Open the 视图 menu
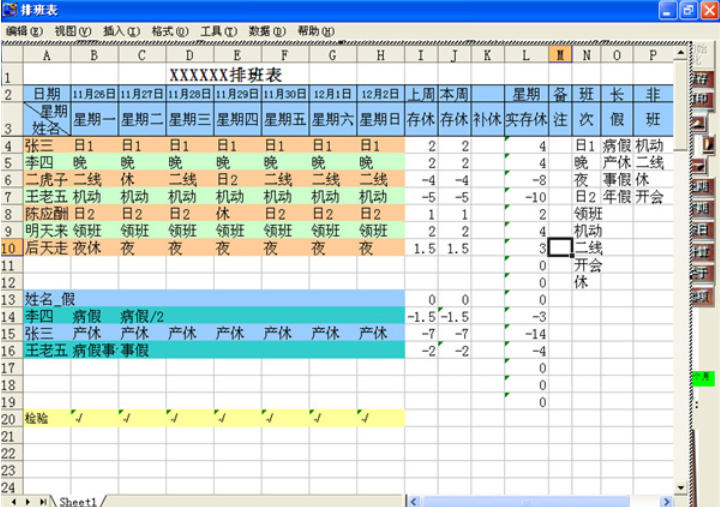720x507 pixels. pyautogui.click(x=72, y=31)
